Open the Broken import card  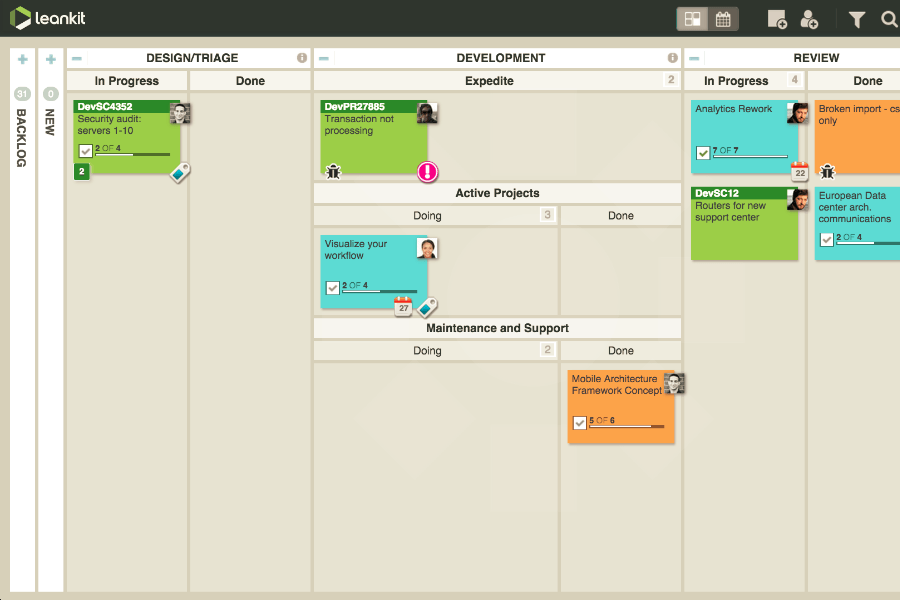[x=858, y=137]
